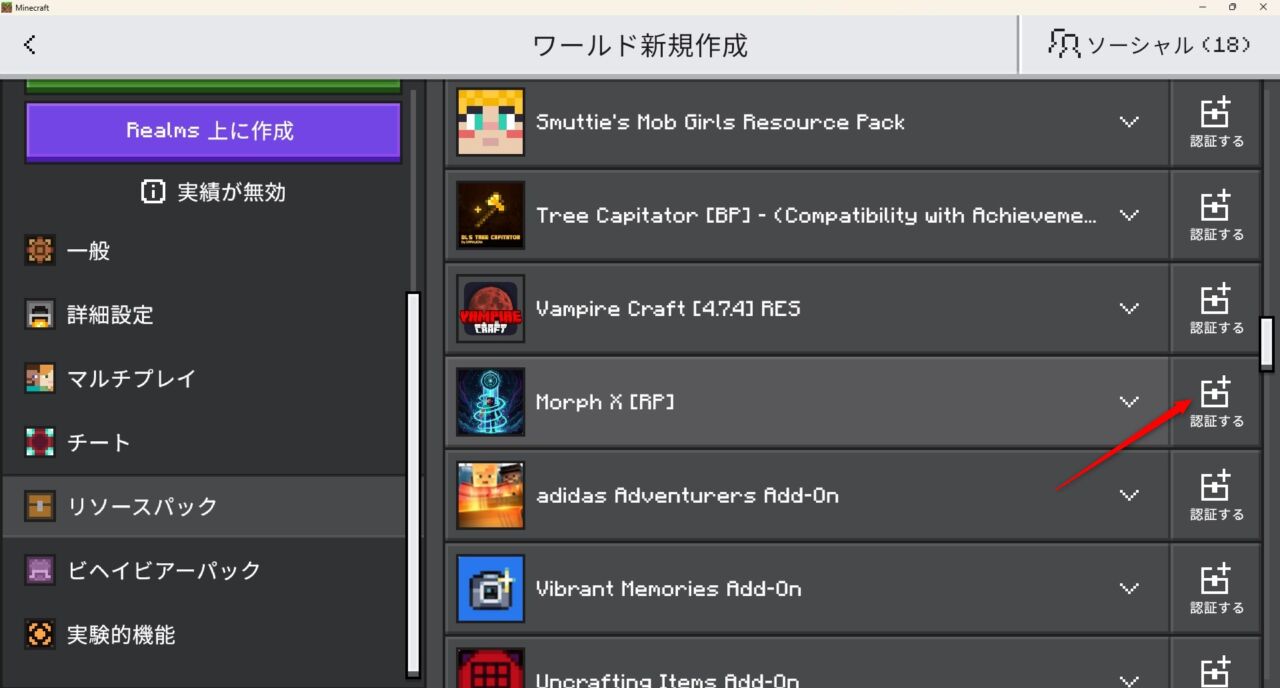
Task: Activate the Morph X [RP] pack
Action: [1216, 402]
